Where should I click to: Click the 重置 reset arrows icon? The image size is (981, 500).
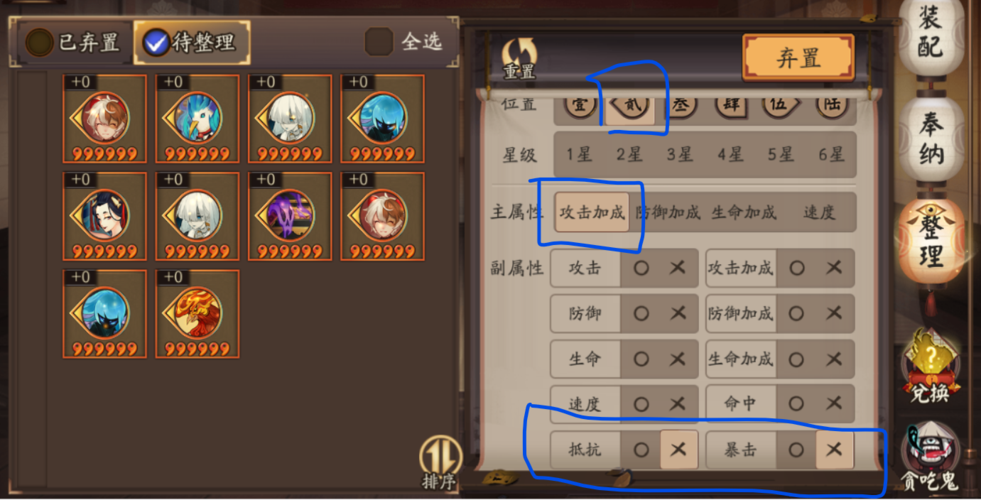(x=519, y=58)
